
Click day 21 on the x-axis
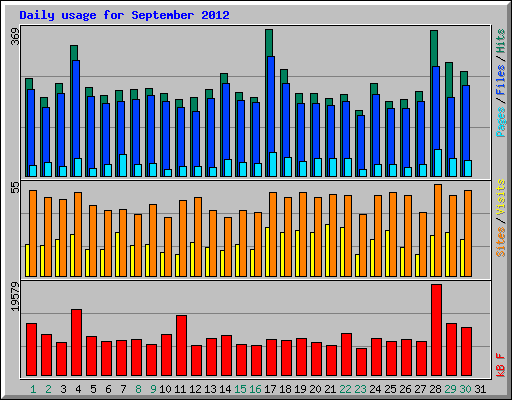coord(330,389)
